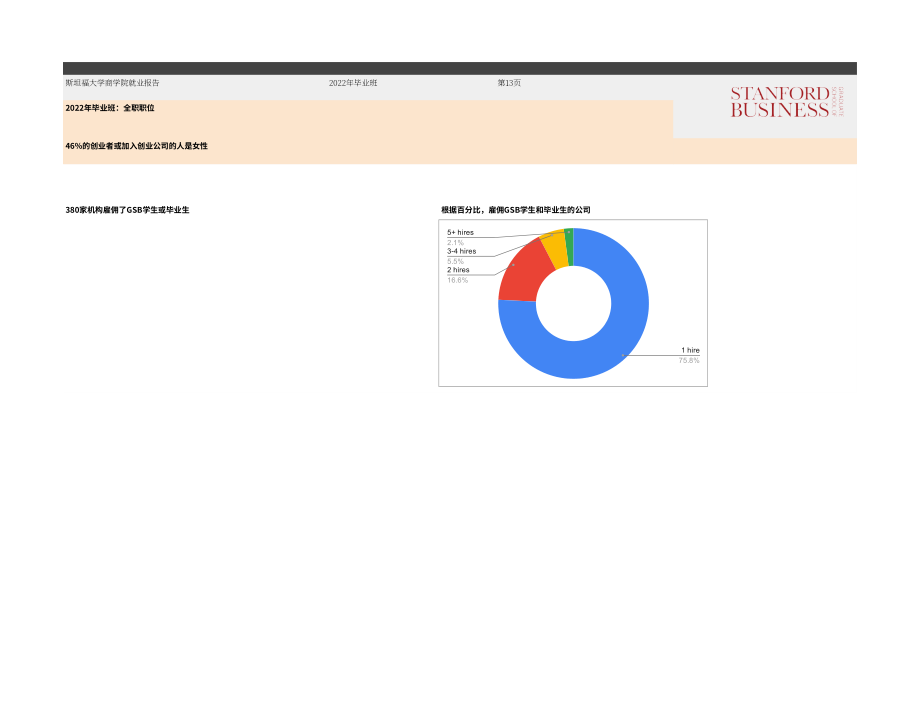
Task: Click the white center of the donut chart
Action: point(573,303)
